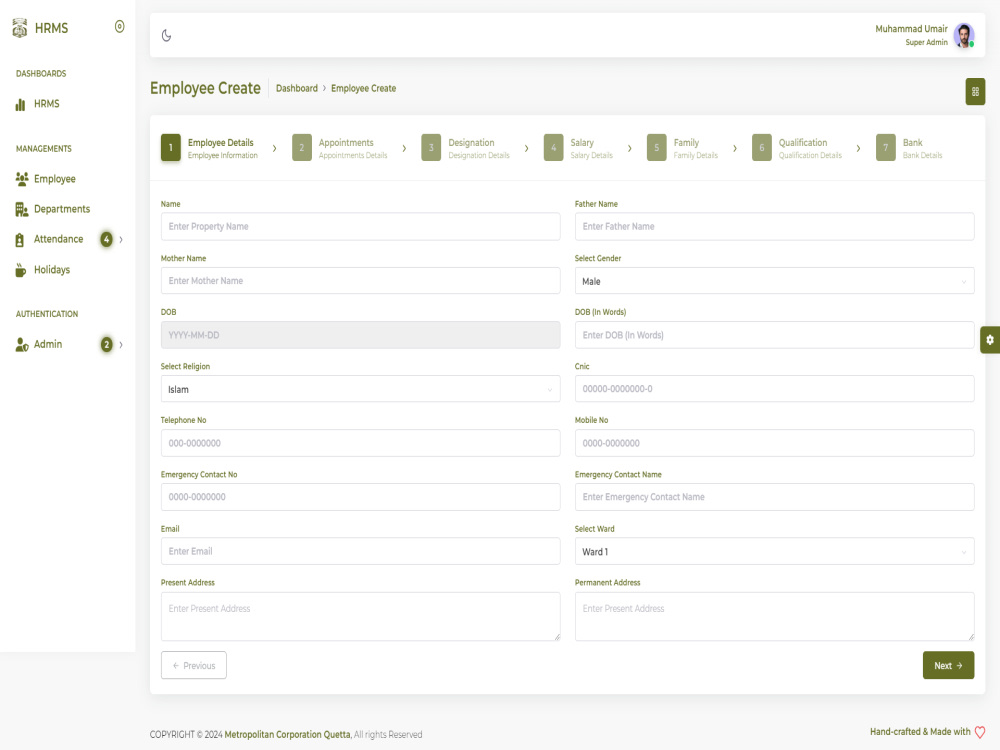Focus the Emergency Contact Name field
Screen dimensions: 1000x750
click(x=774, y=497)
